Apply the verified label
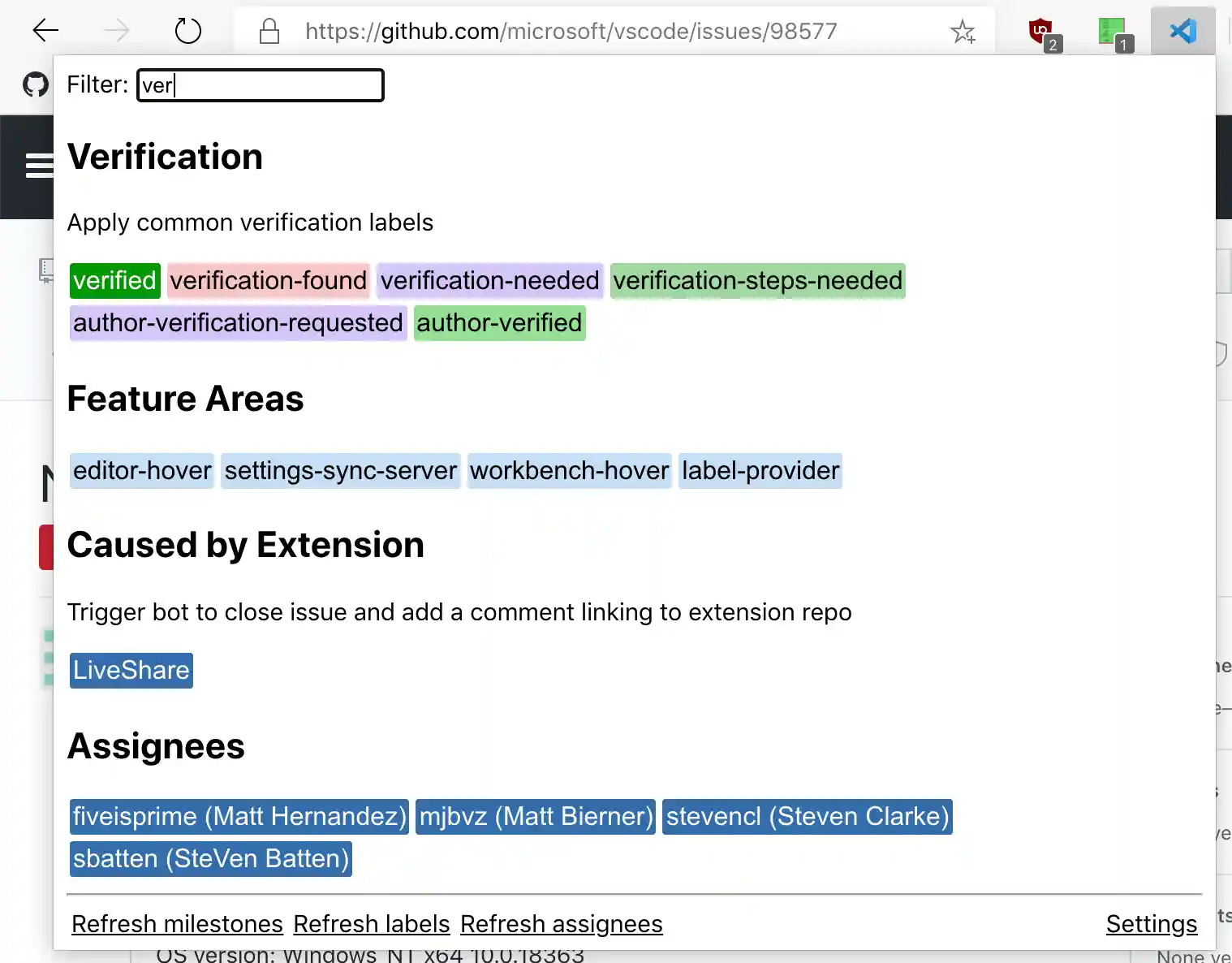The width and height of the screenshot is (1232, 963). (114, 280)
